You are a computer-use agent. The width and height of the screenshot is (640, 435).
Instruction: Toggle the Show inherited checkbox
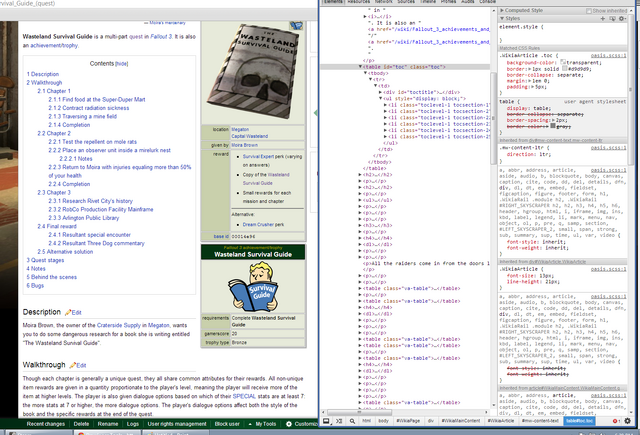click(589, 11)
